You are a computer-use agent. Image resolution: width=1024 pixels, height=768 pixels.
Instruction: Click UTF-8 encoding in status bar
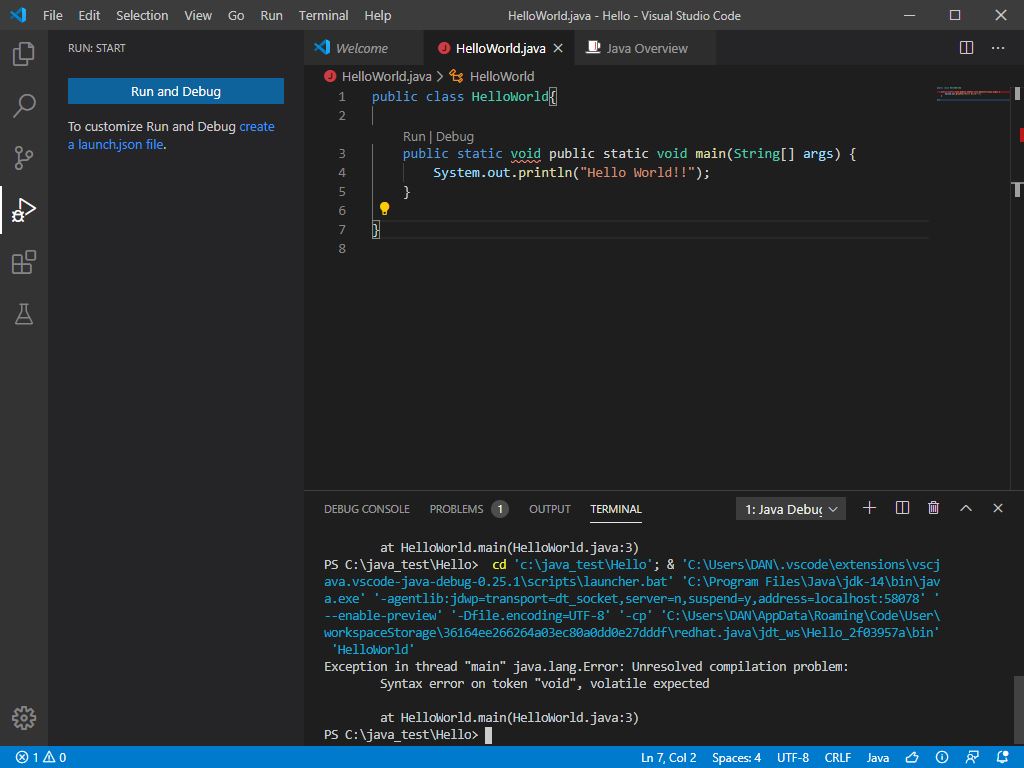click(793, 758)
